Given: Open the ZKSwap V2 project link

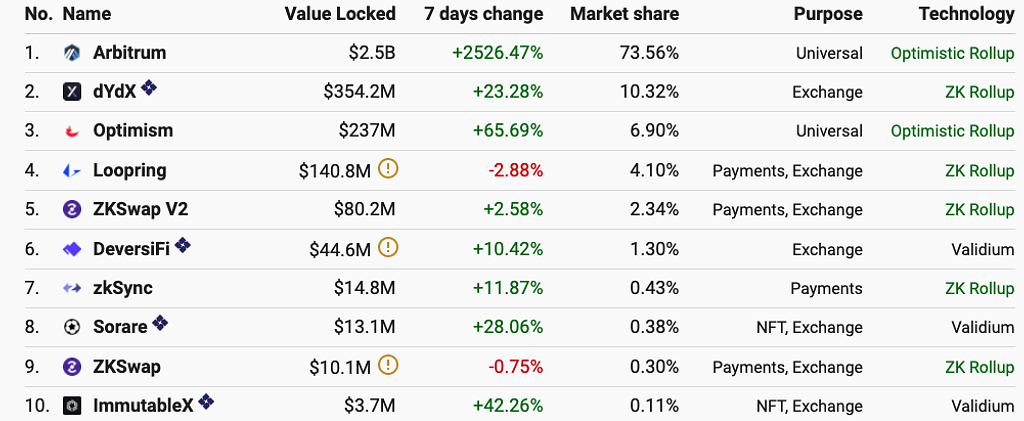Looking at the screenshot, I should pyautogui.click(x=140, y=210).
